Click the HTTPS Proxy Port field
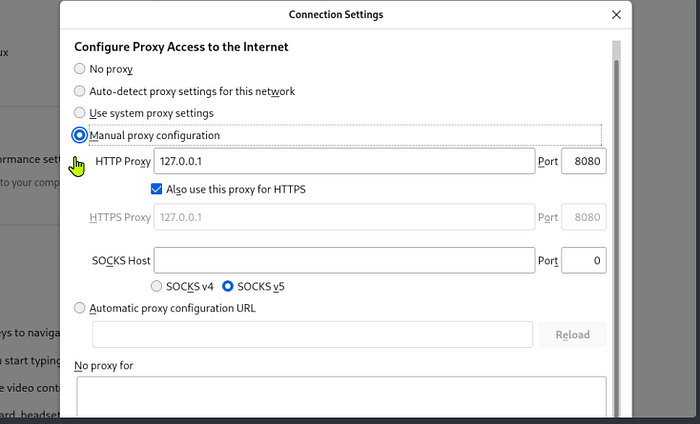Viewport: 700px width, 424px height. tap(583, 217)
